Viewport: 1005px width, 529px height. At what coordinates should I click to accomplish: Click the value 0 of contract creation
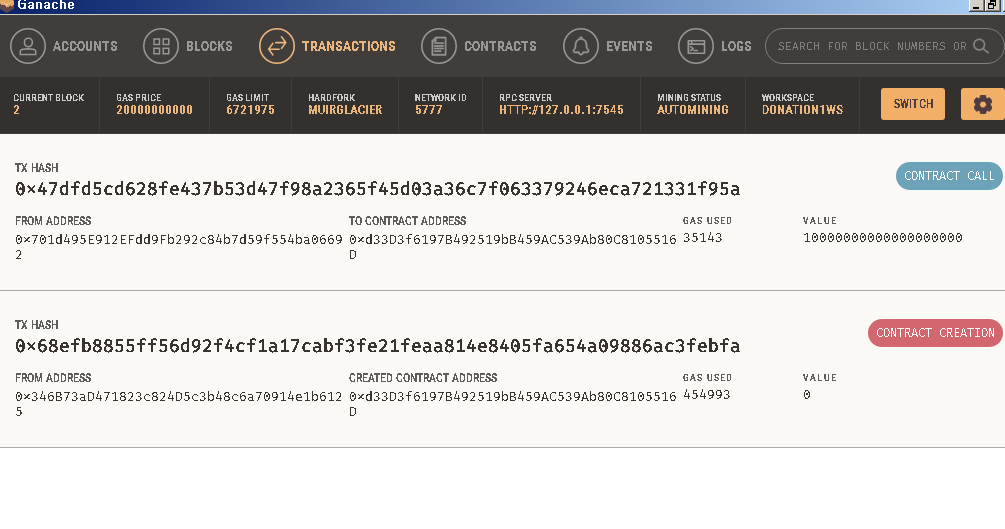pyautogui.click(x=807, y=395)
